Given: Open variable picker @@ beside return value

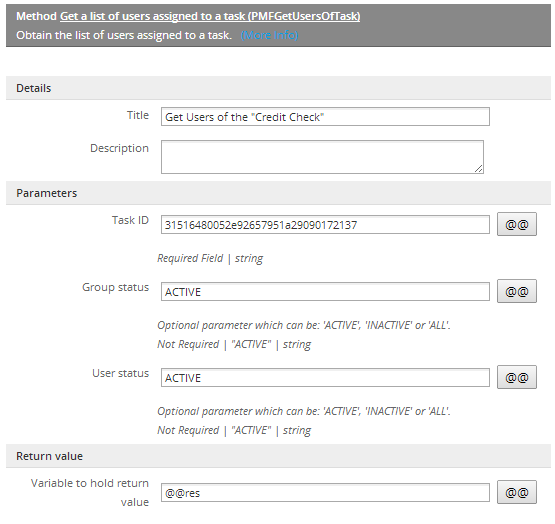Looking at the screenshot, I should (x=517, y=492).
